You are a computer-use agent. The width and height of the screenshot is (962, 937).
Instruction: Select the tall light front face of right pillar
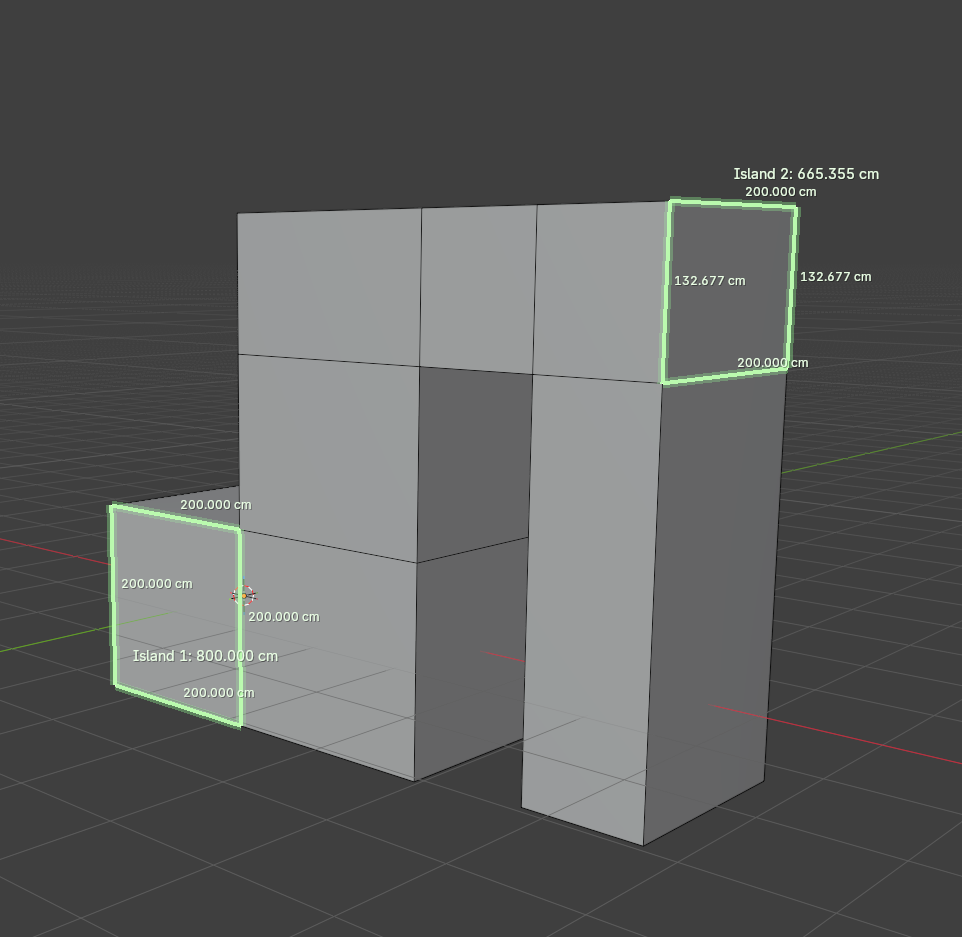589,589
